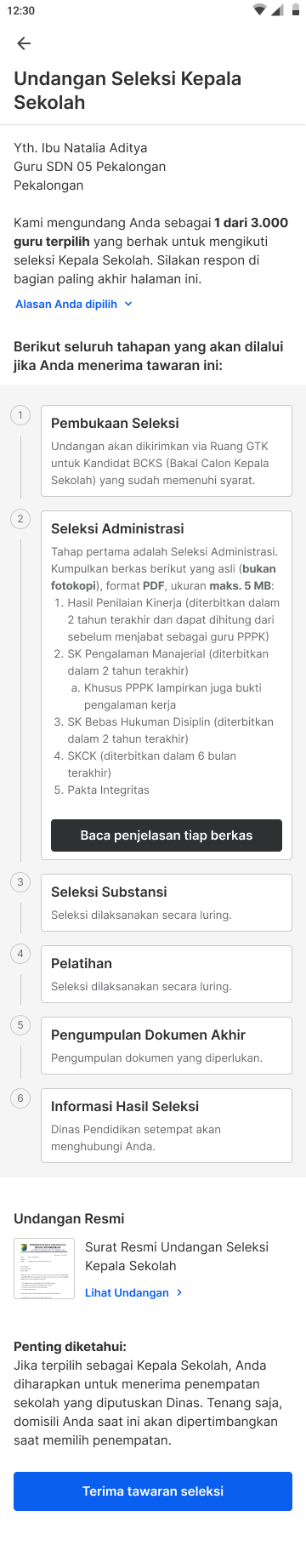
Task: Accept with Terima tawaran seleksi button
Action: [x=153, y=1491]
